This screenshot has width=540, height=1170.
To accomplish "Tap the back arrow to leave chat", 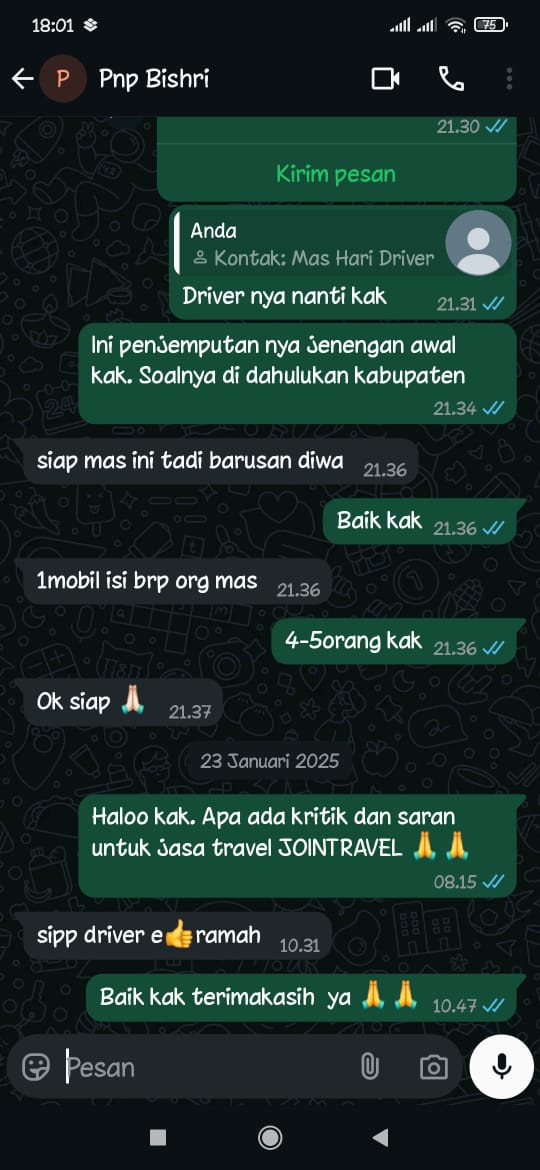I will tap(22, 78).
